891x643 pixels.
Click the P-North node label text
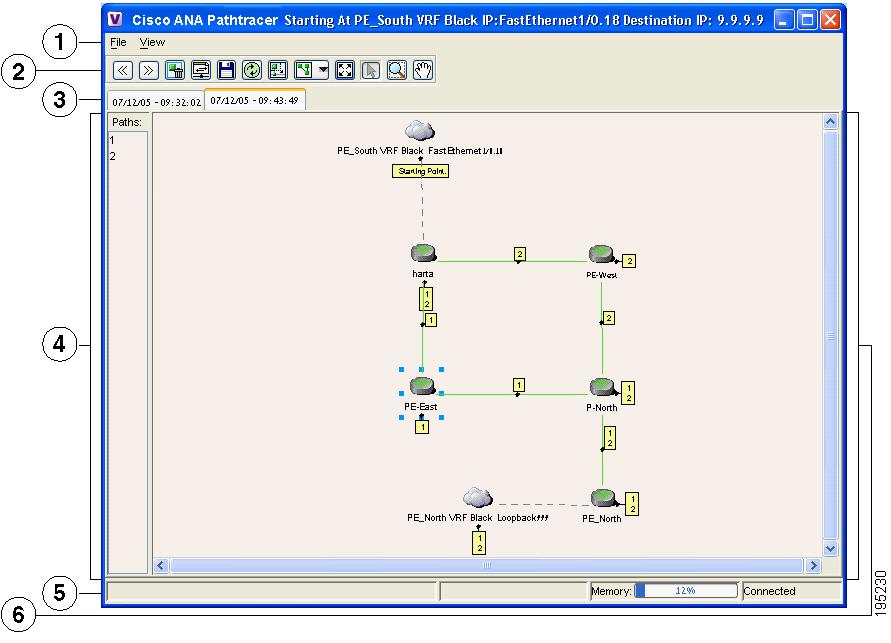coord(602,408)
